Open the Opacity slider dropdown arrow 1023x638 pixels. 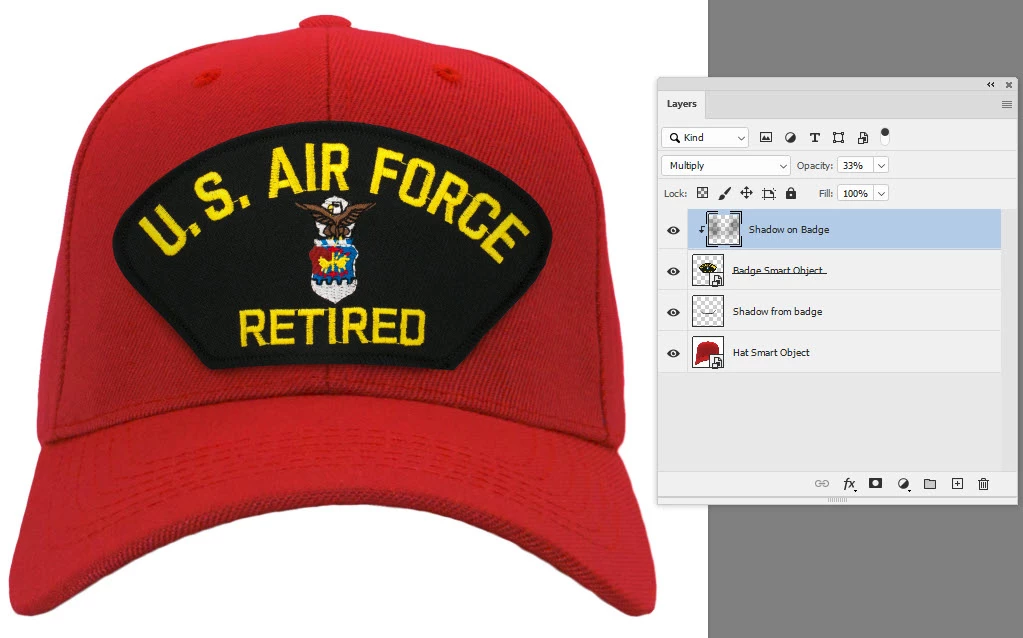881,166
